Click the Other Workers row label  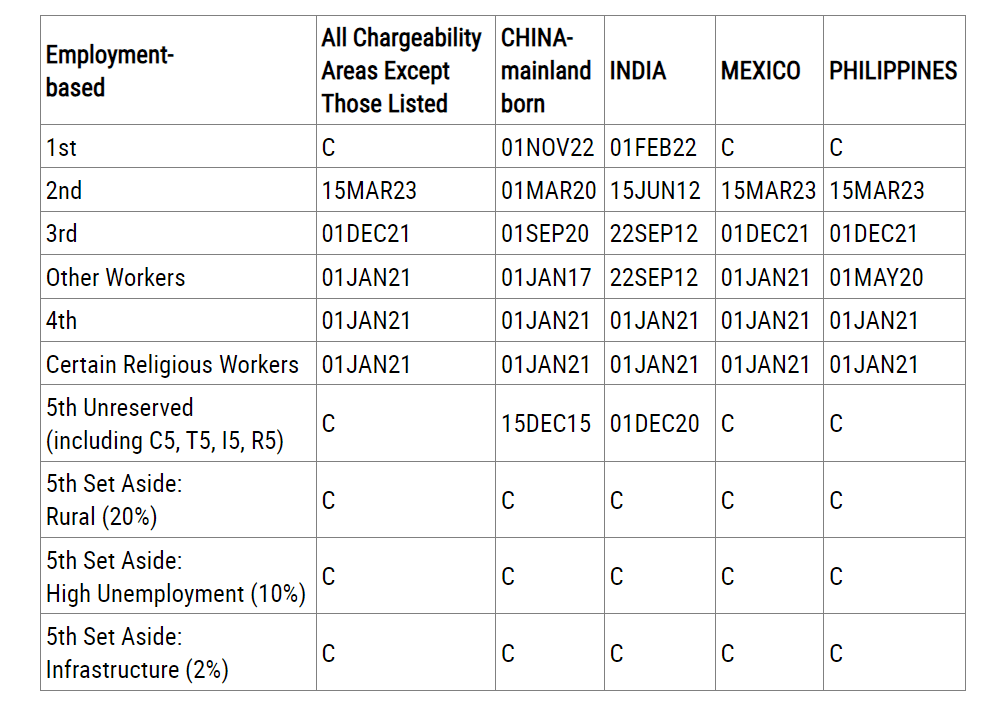(x=116, y=277)
